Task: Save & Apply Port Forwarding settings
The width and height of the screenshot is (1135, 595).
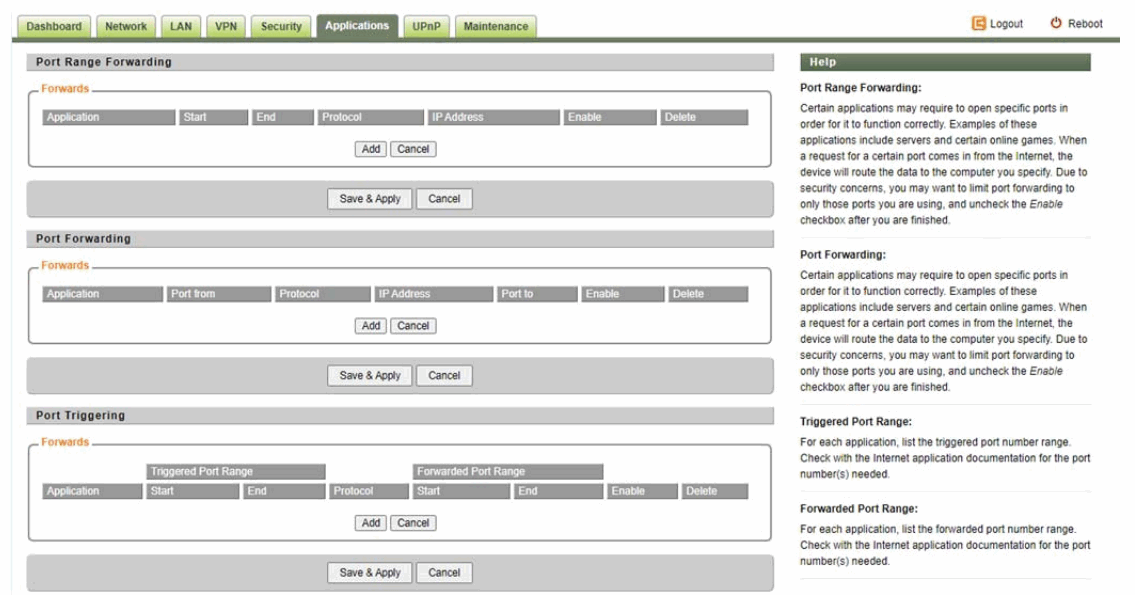Action: pyautogui.click(x=370, y=375)
